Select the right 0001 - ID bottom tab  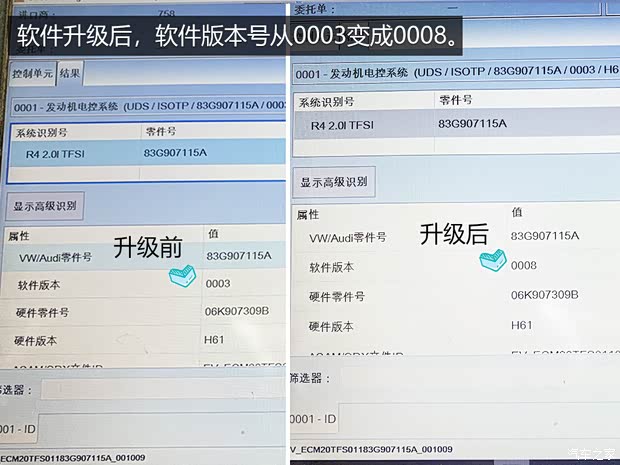click(312, 418)
